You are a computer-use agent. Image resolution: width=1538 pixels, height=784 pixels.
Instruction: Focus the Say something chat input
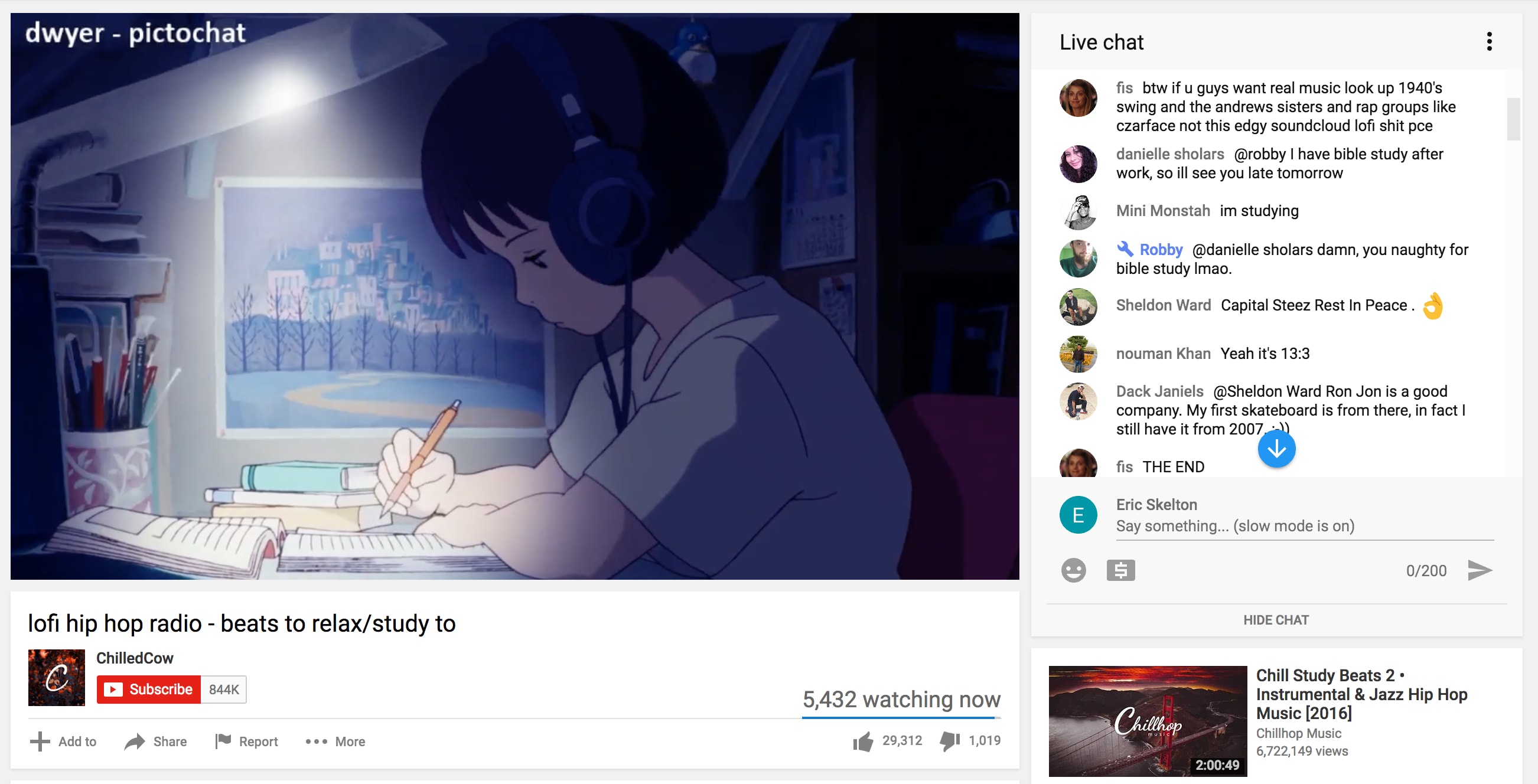coord(1305,525)
